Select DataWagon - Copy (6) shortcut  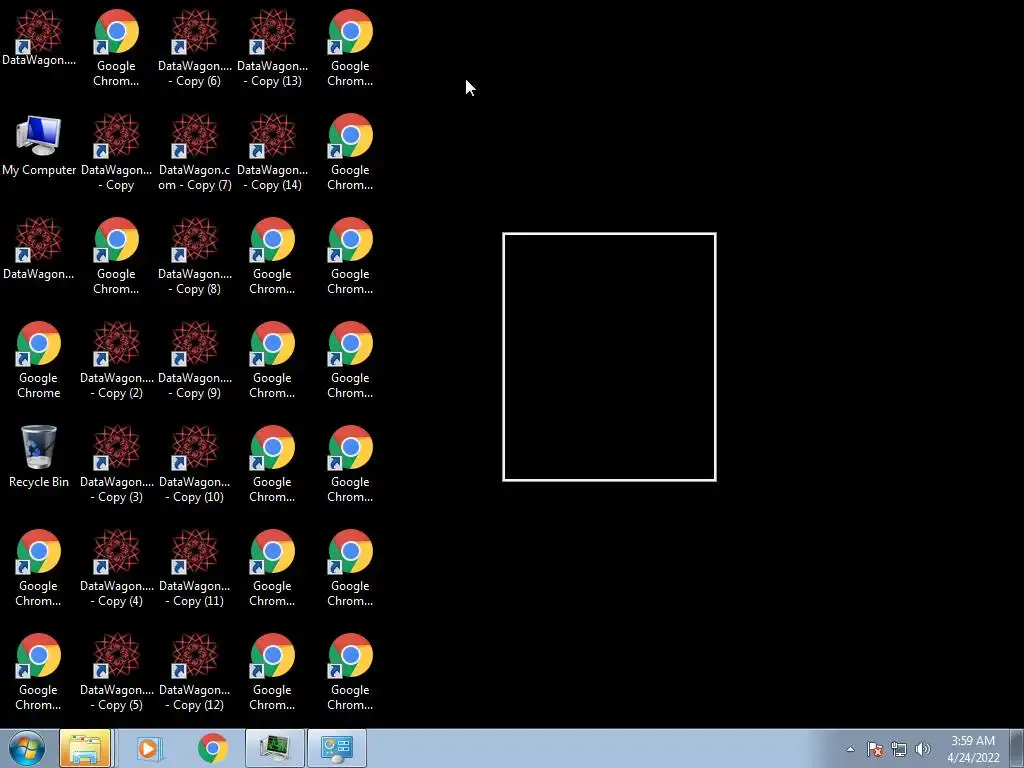pyautogui.click(x=195, y=48)
